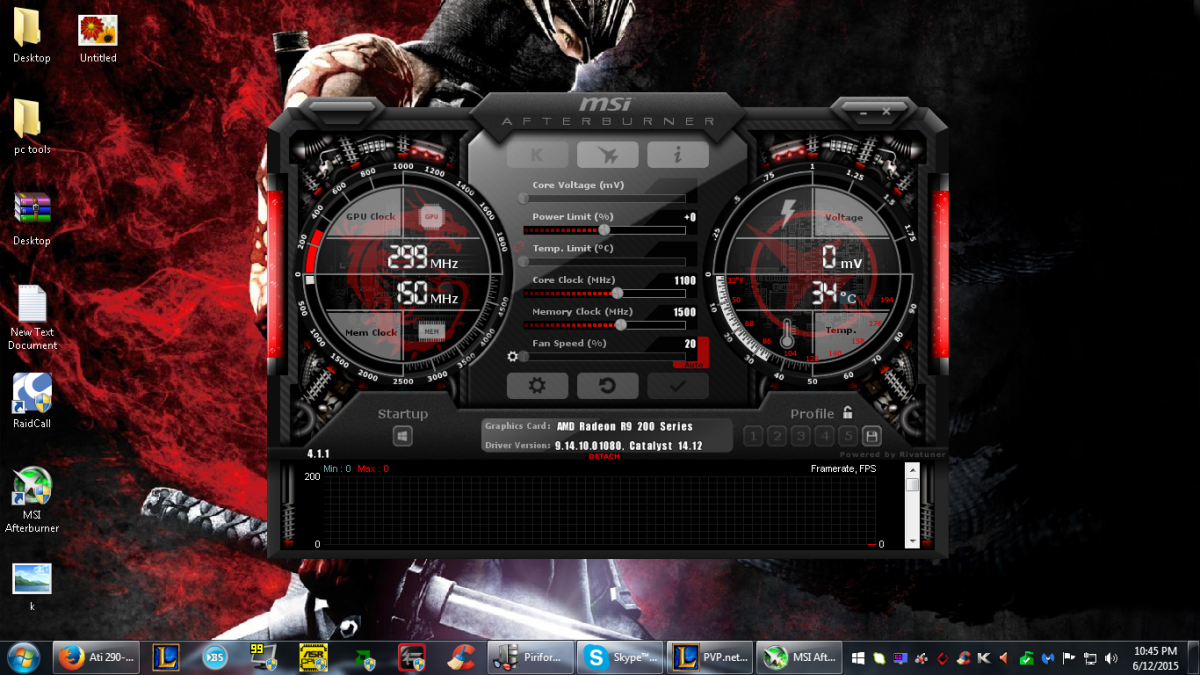Click the save profile floppy disk icon
Viewport: 1200px width, 675px height.
[x=871, y=436]
